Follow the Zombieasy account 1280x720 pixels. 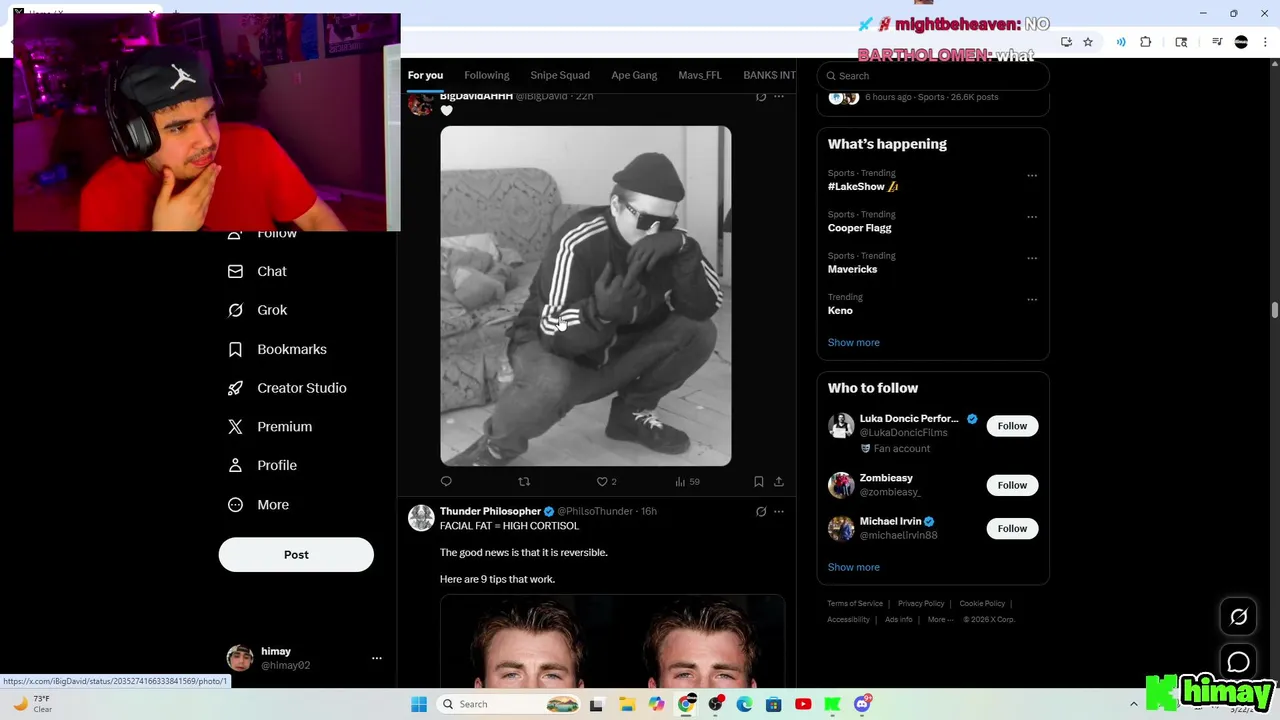(1012, 485)
